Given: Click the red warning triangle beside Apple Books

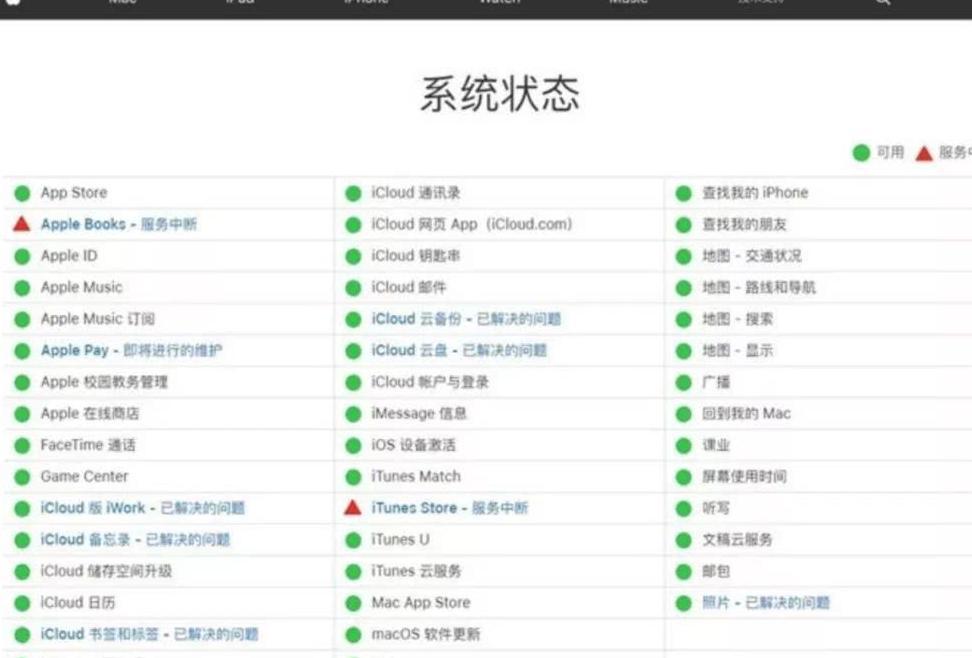Looking at the screenshot, I should tap(21, 224).
